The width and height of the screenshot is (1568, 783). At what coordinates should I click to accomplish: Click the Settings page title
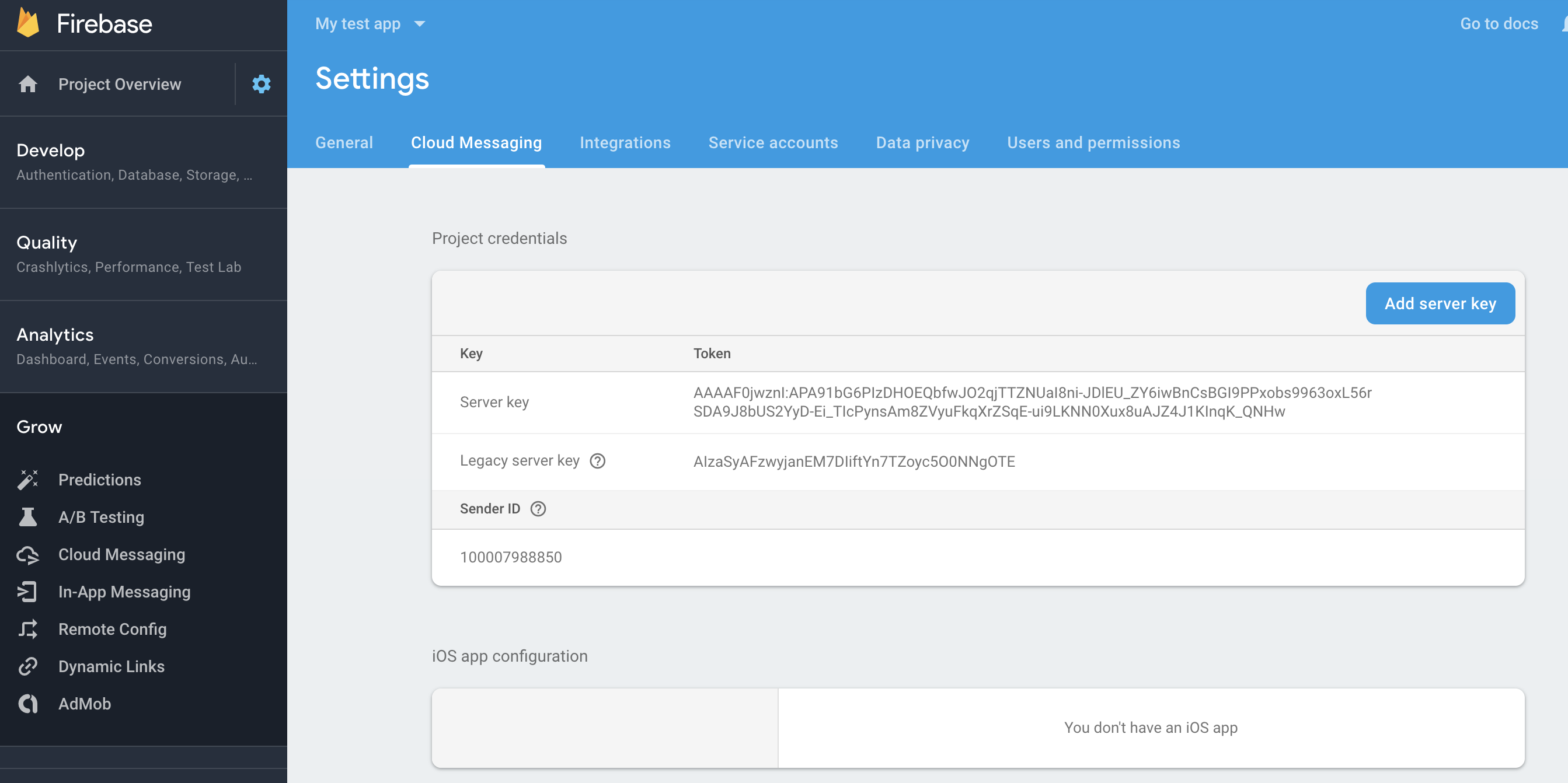tap(372, 79)
